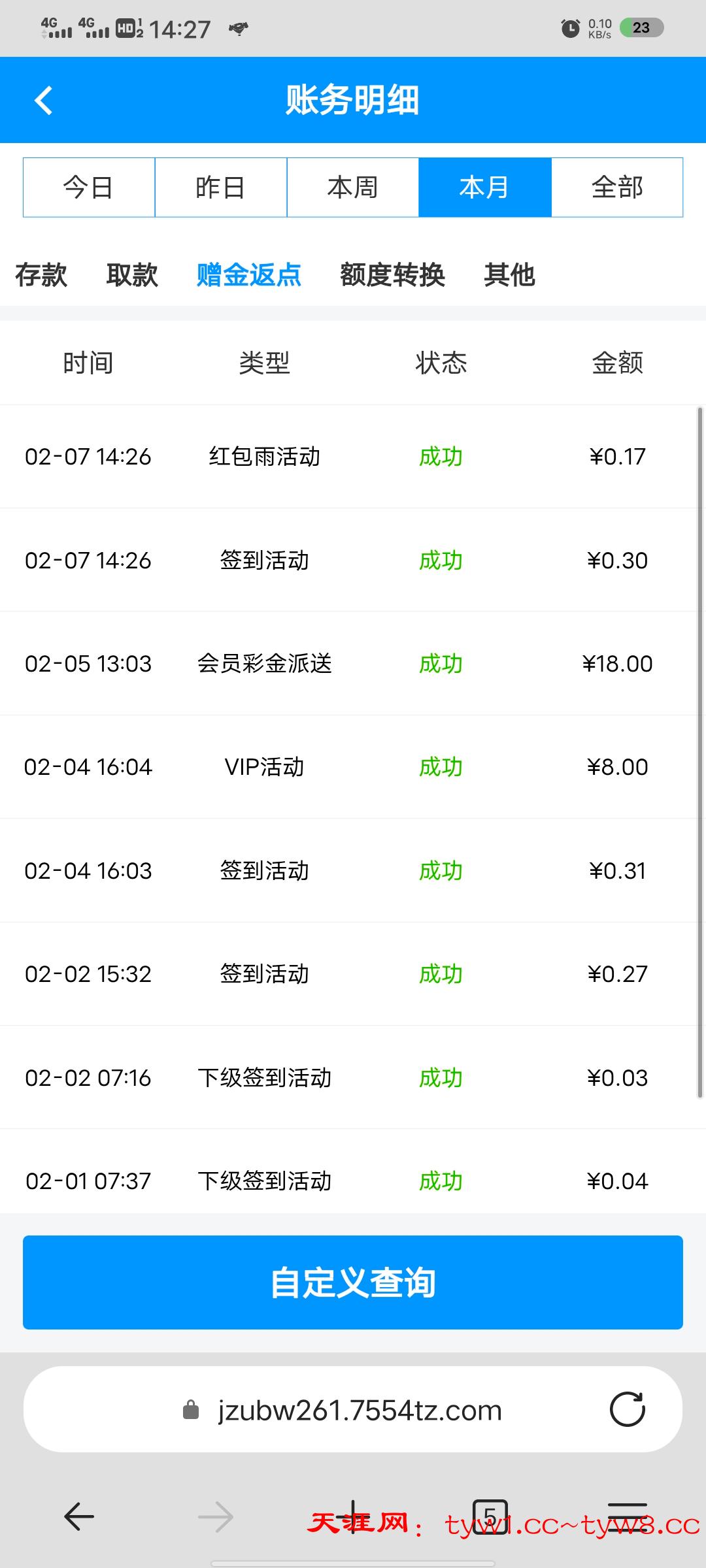The image size is (706, 1568).
Task: Switch to 昨日 date filter
Action: pos(221,188)
